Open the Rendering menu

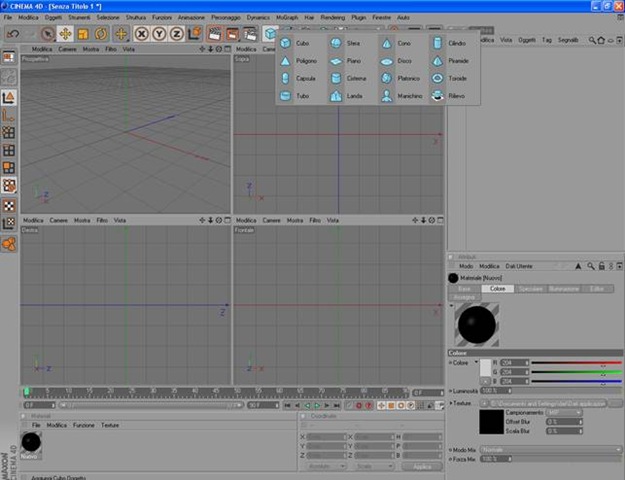coord(332,18)
